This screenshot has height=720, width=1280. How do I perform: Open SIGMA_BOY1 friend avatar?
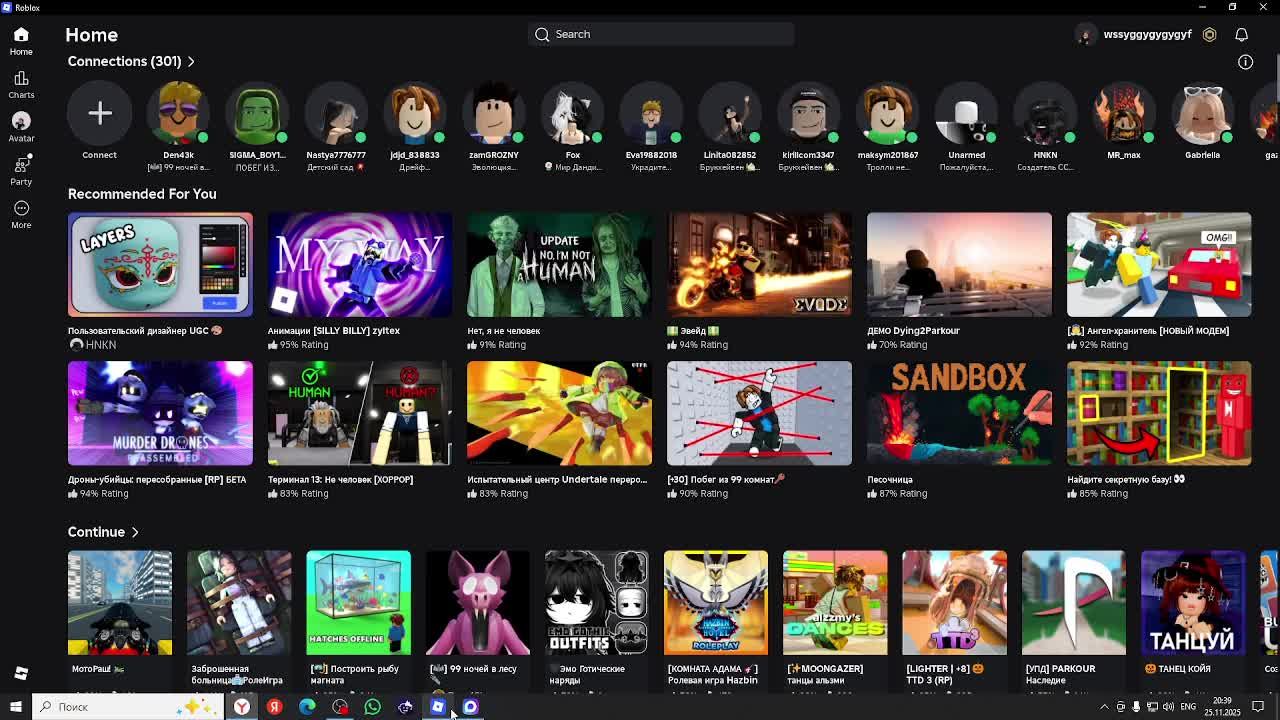(257, 113)
